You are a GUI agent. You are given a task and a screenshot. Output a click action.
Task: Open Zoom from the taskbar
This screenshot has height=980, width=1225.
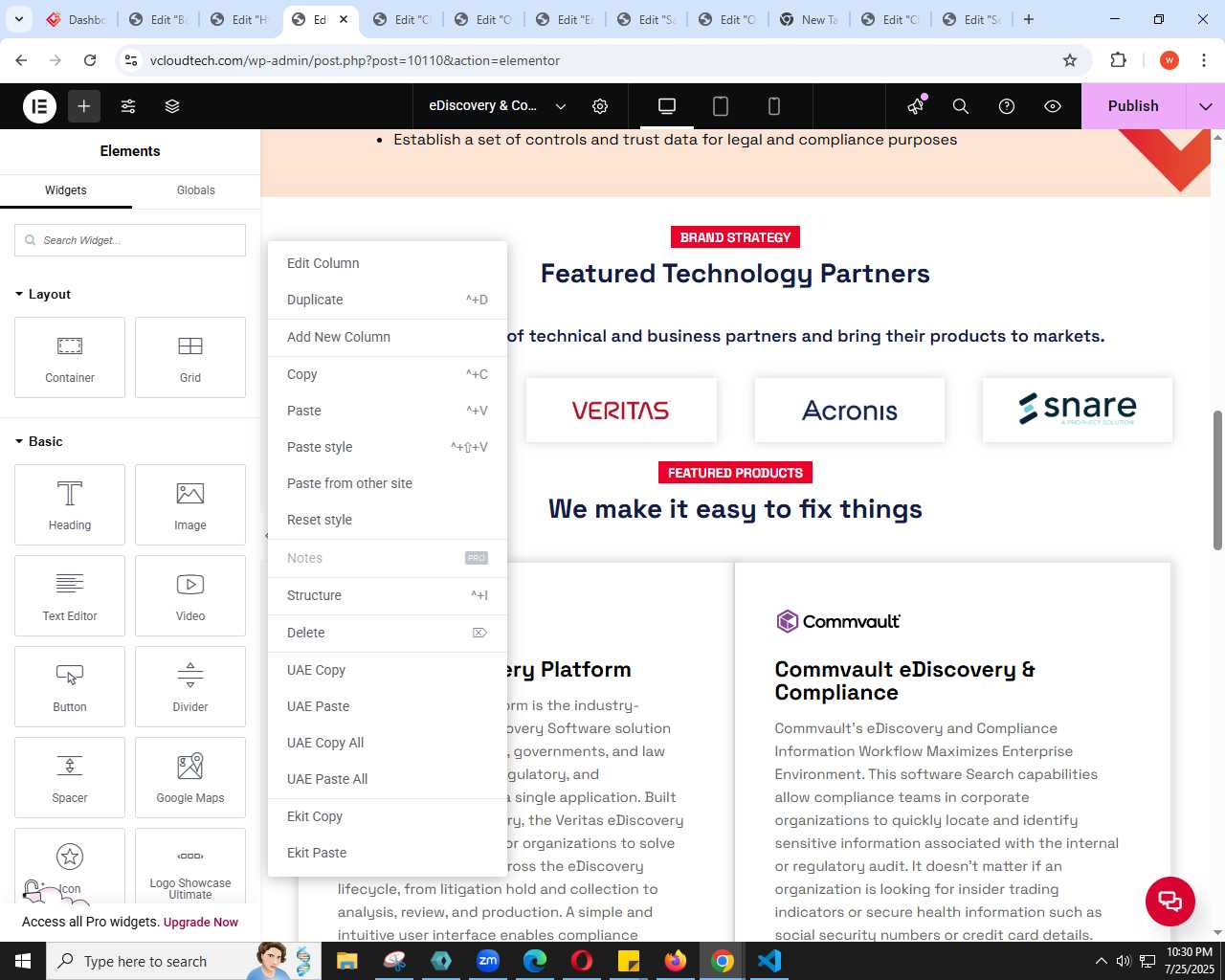click(488, 961)
